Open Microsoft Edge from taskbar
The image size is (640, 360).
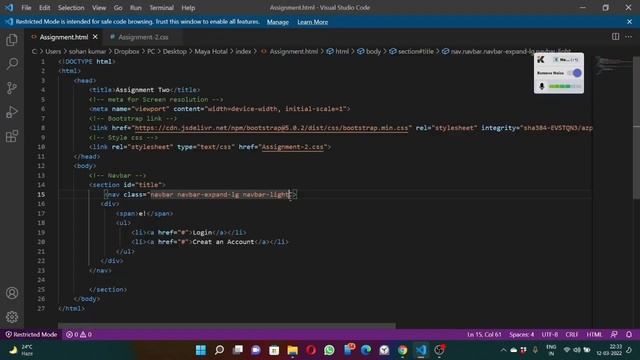click(366, 350)
